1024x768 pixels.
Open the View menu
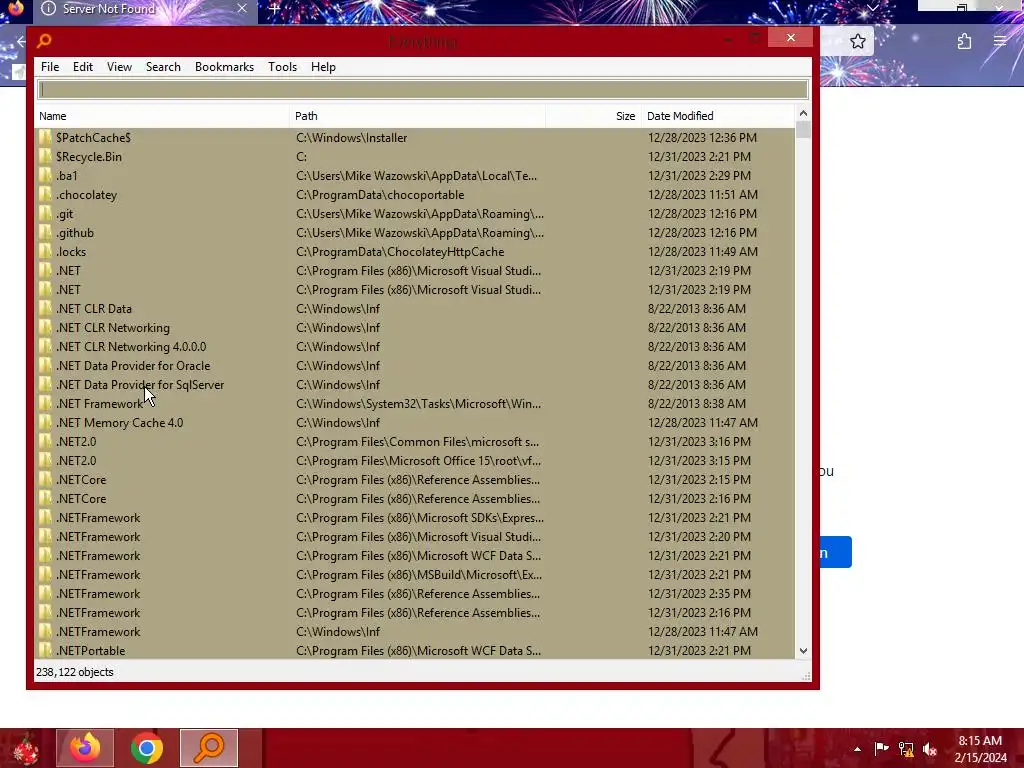119,67
